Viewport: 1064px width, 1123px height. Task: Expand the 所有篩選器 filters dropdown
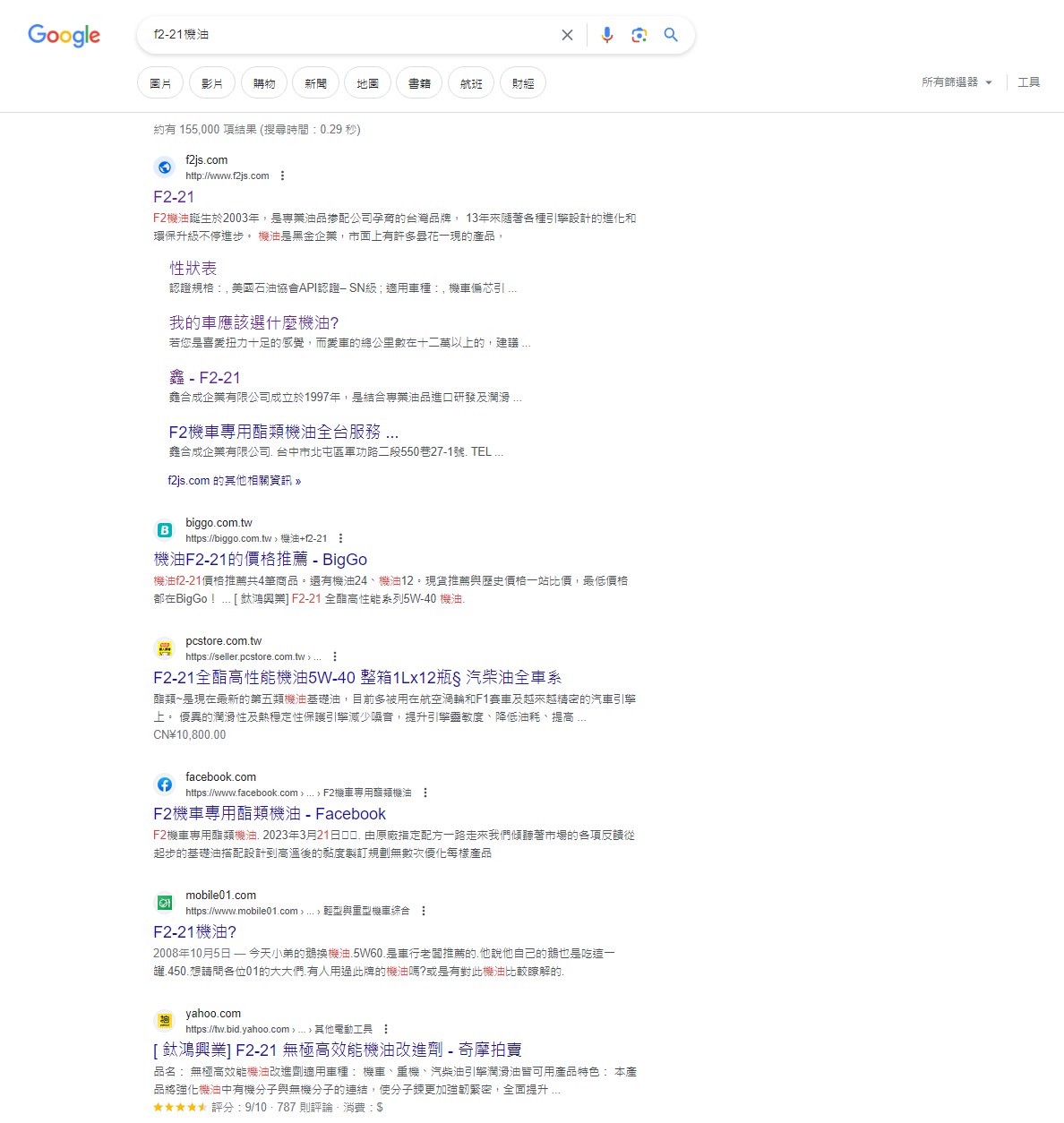coord(957,82)
